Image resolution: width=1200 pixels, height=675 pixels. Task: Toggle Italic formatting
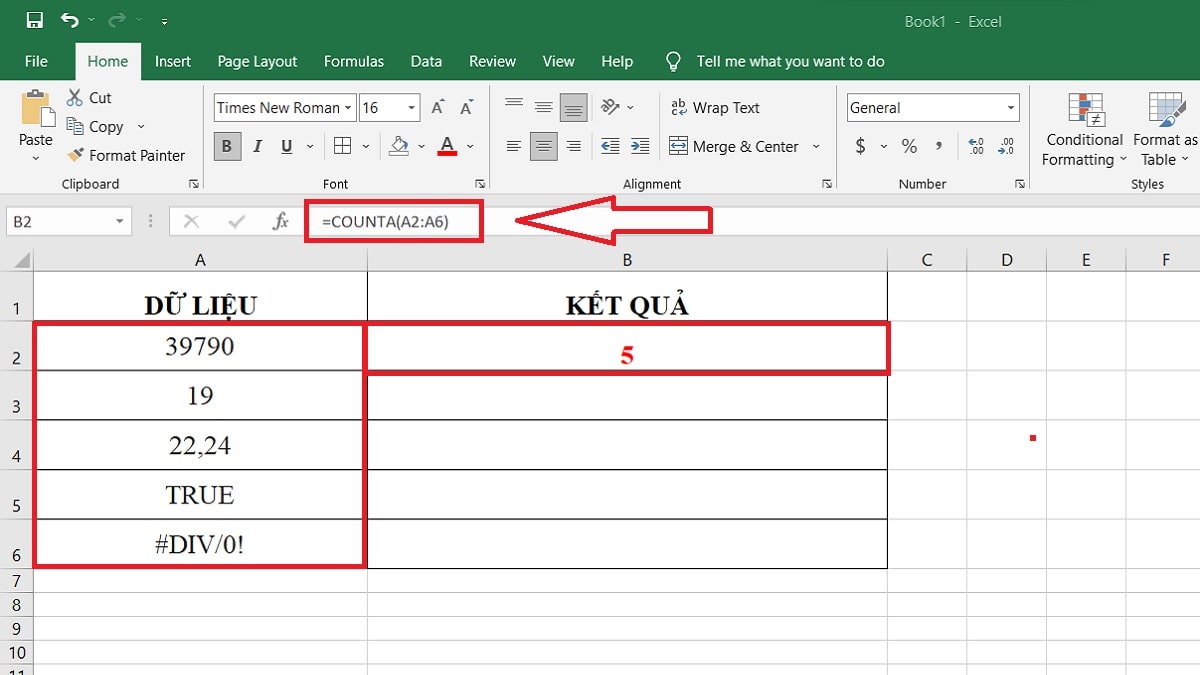click(x=257, y=146)
